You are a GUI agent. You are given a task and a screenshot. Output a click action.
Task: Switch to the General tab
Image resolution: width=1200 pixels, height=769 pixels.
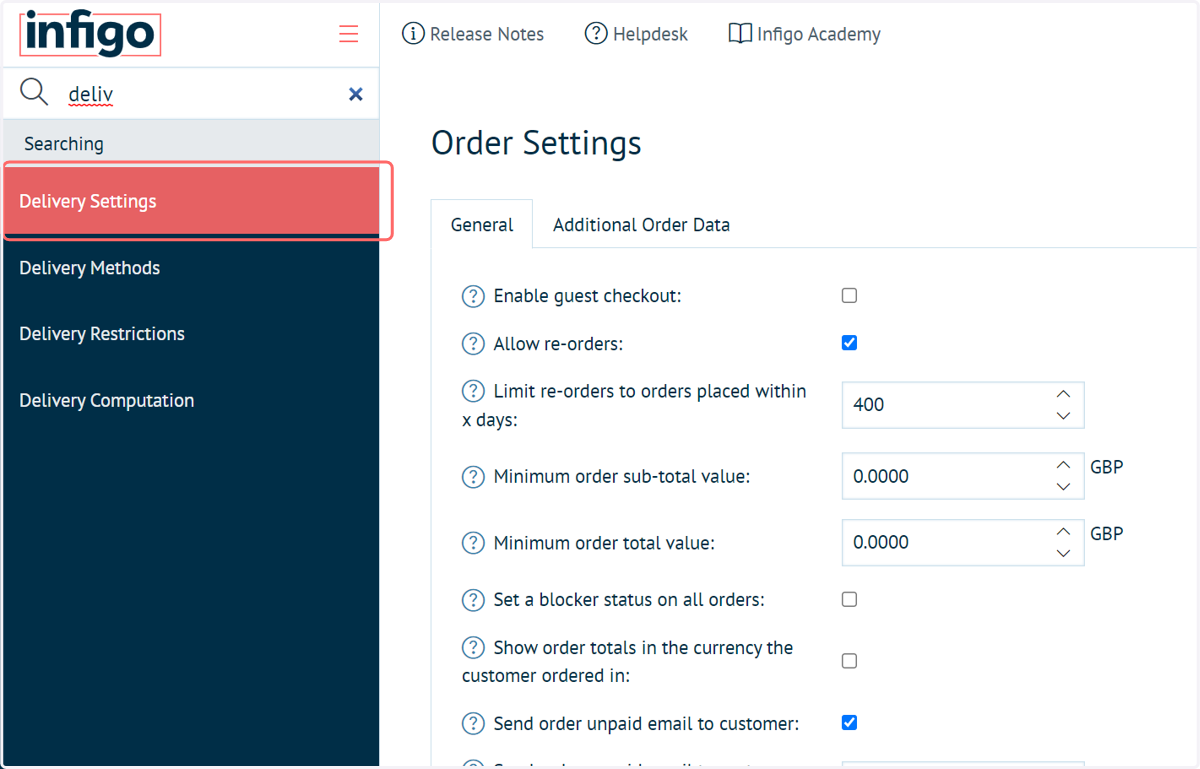tap(482, 225)
